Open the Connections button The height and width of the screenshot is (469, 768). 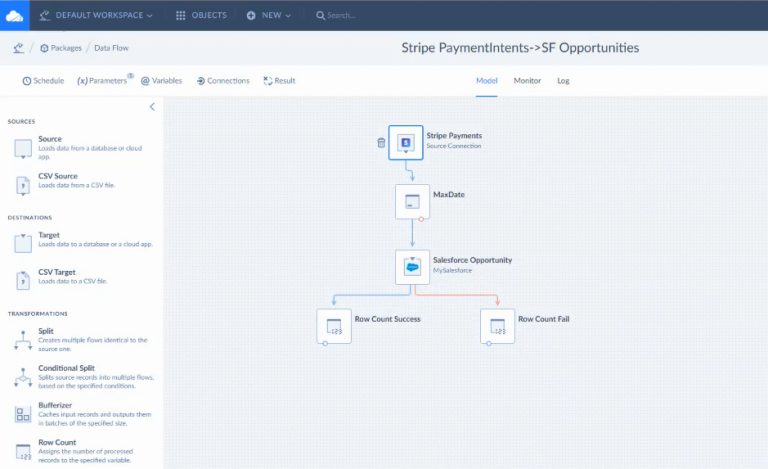[x=222, y=81]
